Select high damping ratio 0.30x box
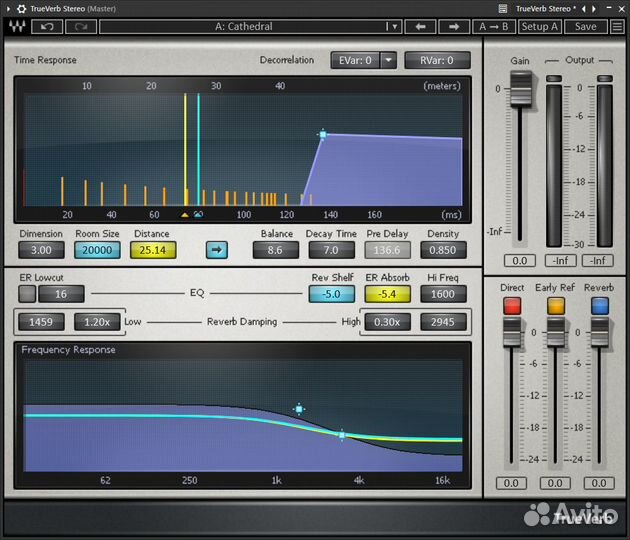The image size is (630, 540). tap(387, 322)
